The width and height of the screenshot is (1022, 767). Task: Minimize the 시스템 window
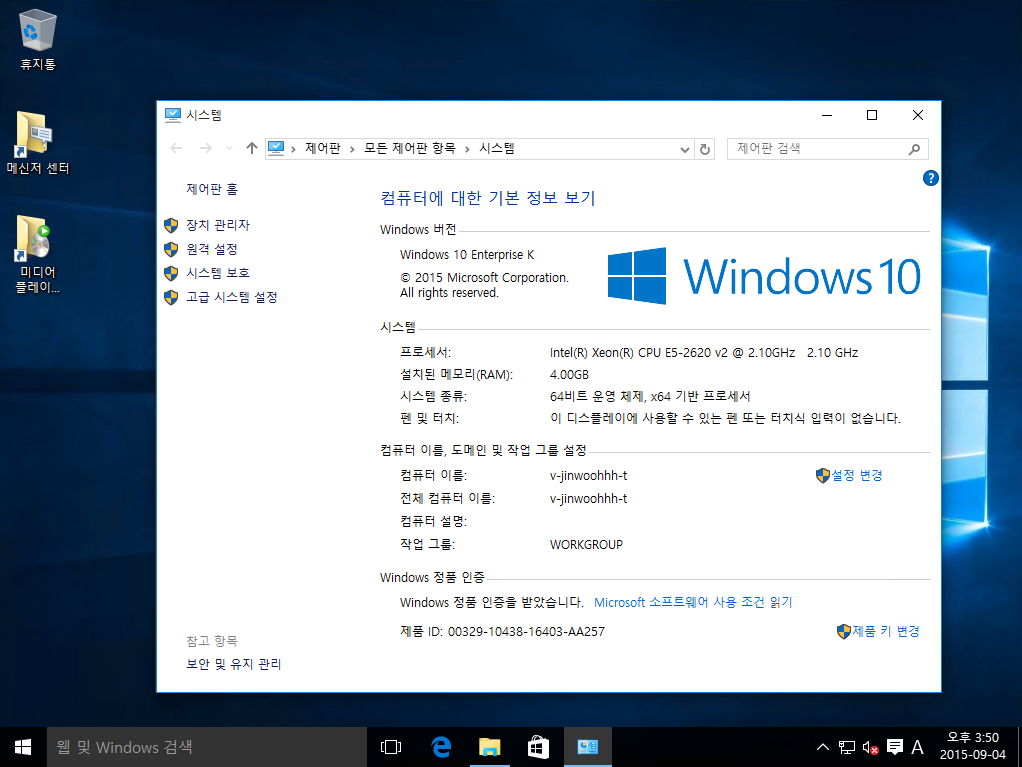(827, 115)
